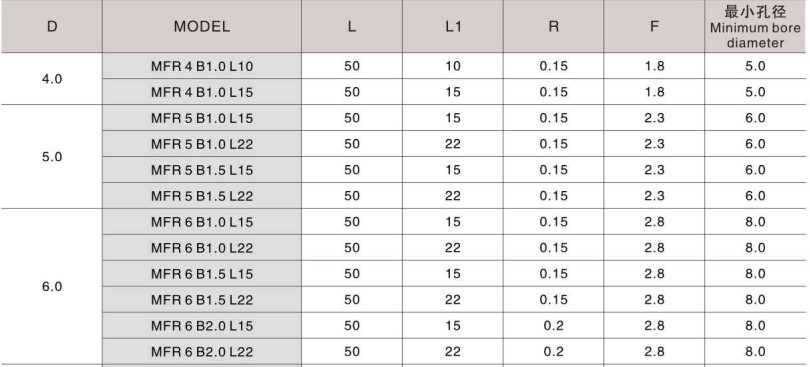Select model MFR 4 B1.0 L15
This screenshot has height=367, width=810.
202,92
